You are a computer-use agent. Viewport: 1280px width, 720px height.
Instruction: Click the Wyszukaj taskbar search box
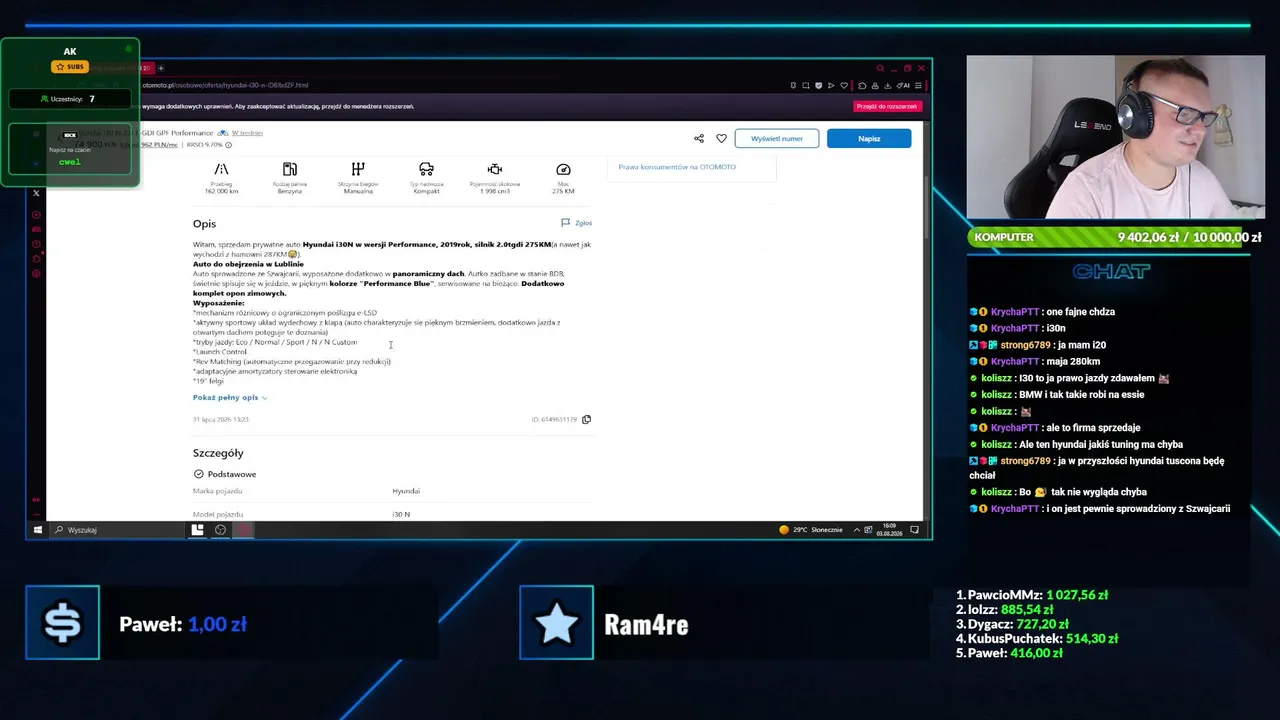(115, 530)
